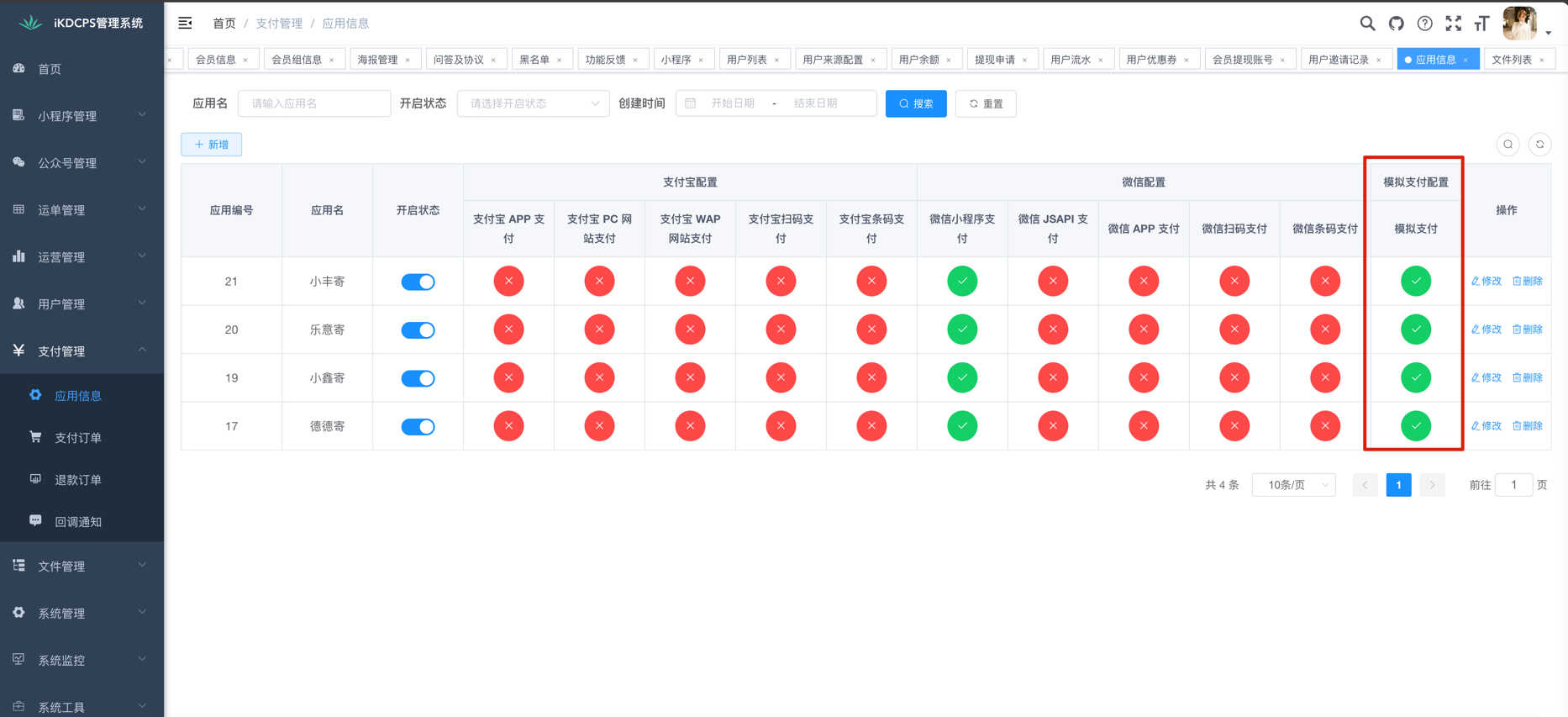Expand 系统监控 sidebar menu
The height and width of the screenshot is (717, 1568).
(x=82, y=661)
